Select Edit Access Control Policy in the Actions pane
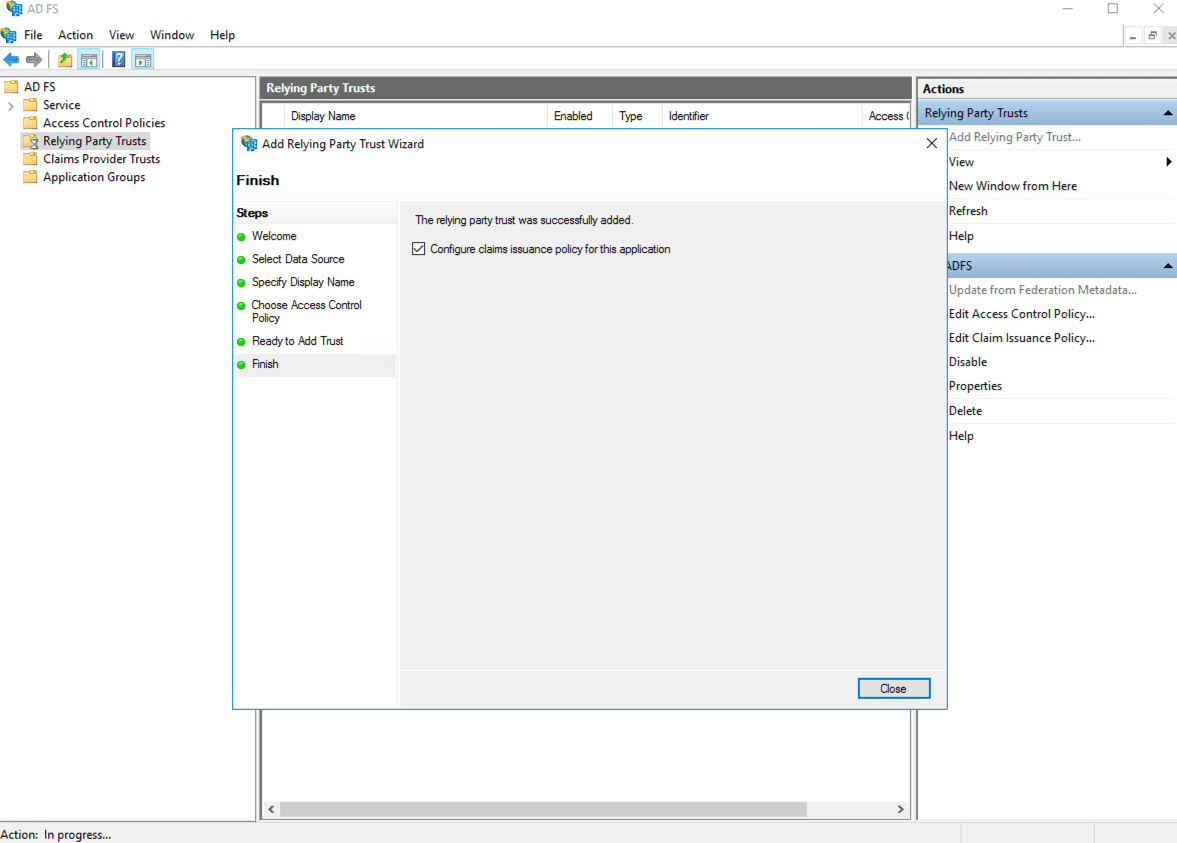Viewport: 1177px width, 843px height. (x=1021, y=313)
